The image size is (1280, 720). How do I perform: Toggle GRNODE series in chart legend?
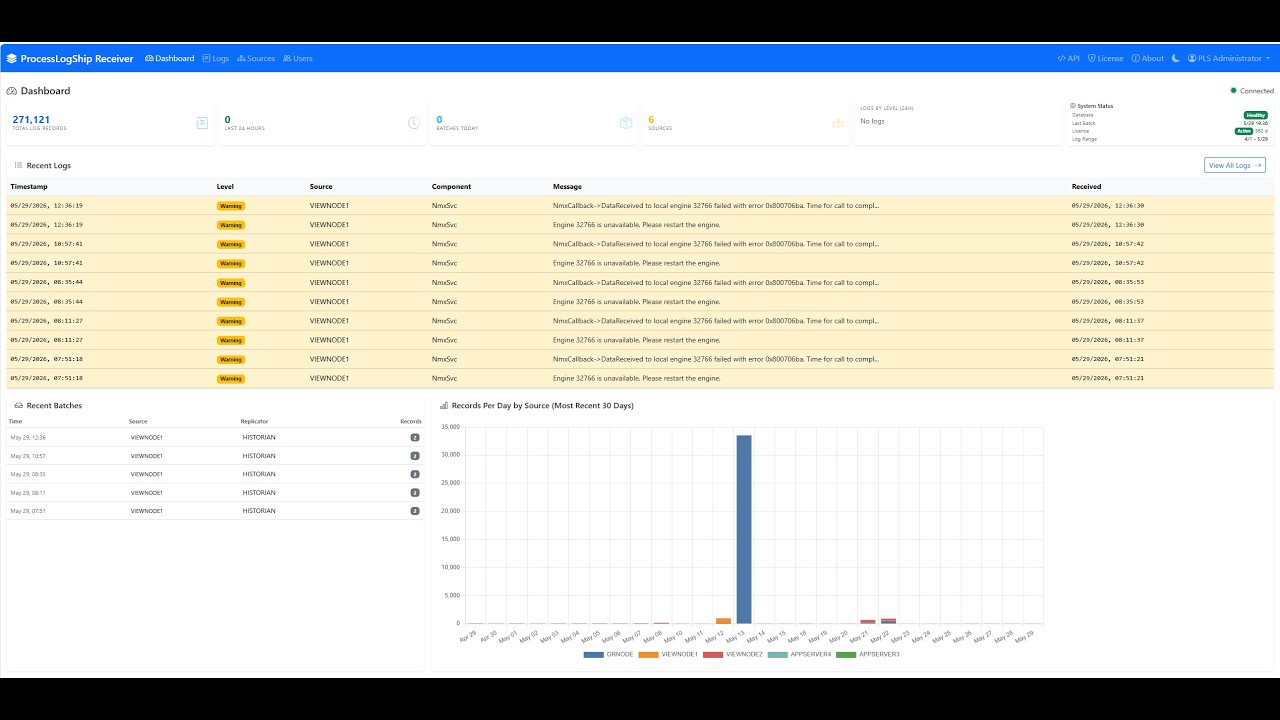pos(608,654)
